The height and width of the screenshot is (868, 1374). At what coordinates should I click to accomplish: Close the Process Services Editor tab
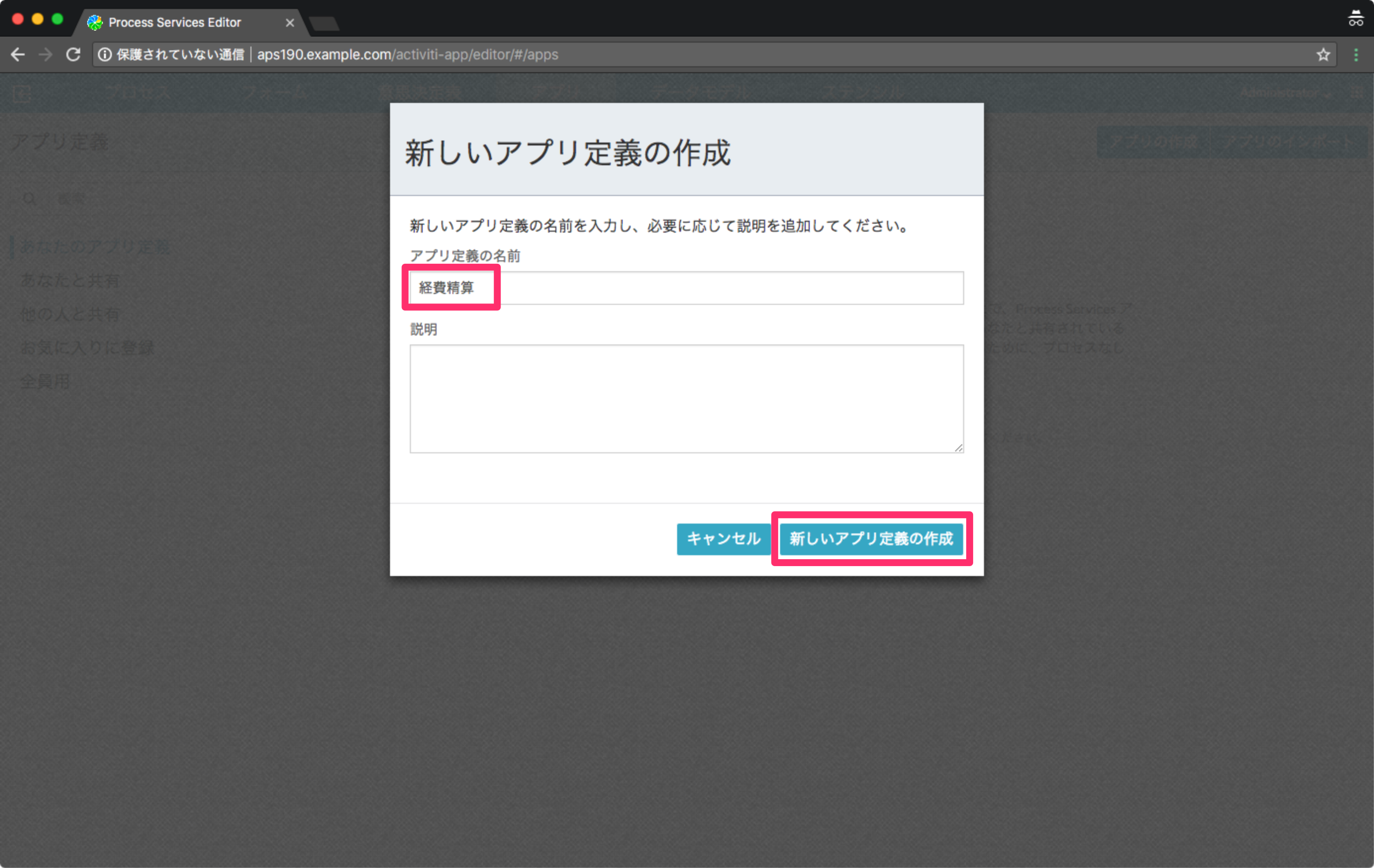tap(290, 23)
